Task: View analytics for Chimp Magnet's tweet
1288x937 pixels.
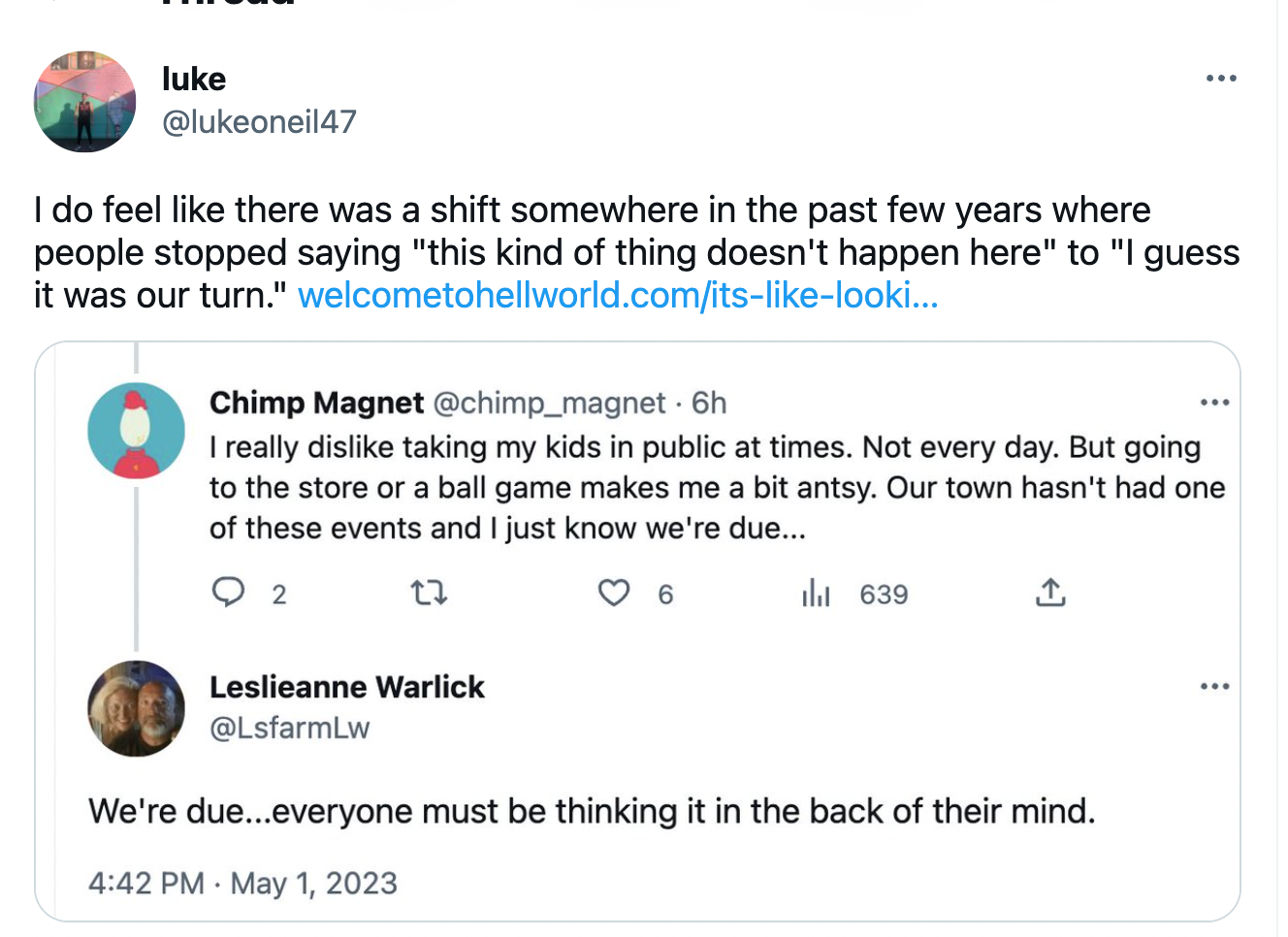Action: (x=817, y=593)
